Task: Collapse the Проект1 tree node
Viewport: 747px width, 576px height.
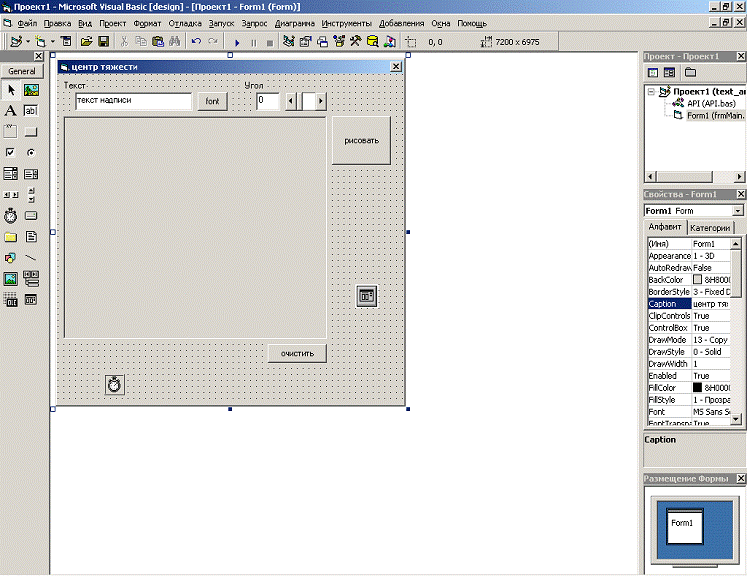Action: click(x=652, y=91)
